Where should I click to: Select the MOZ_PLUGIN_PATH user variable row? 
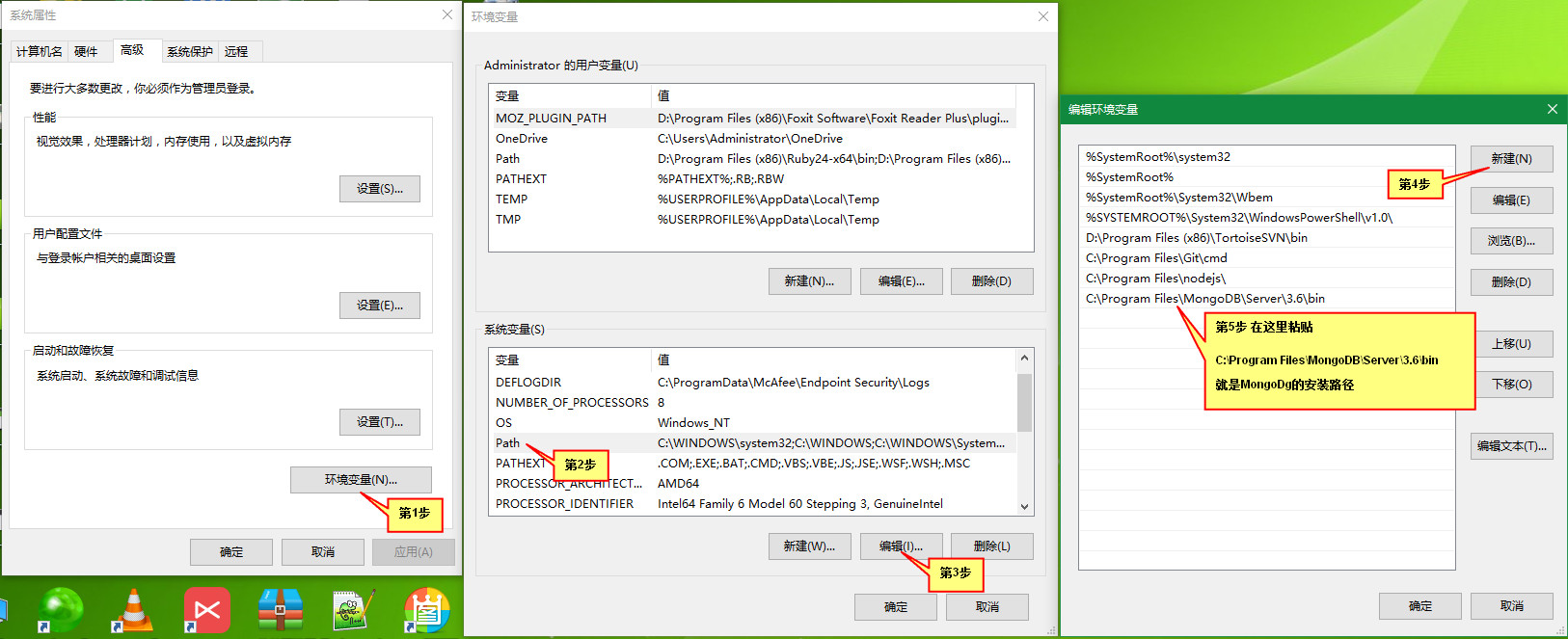click(753, 119)
